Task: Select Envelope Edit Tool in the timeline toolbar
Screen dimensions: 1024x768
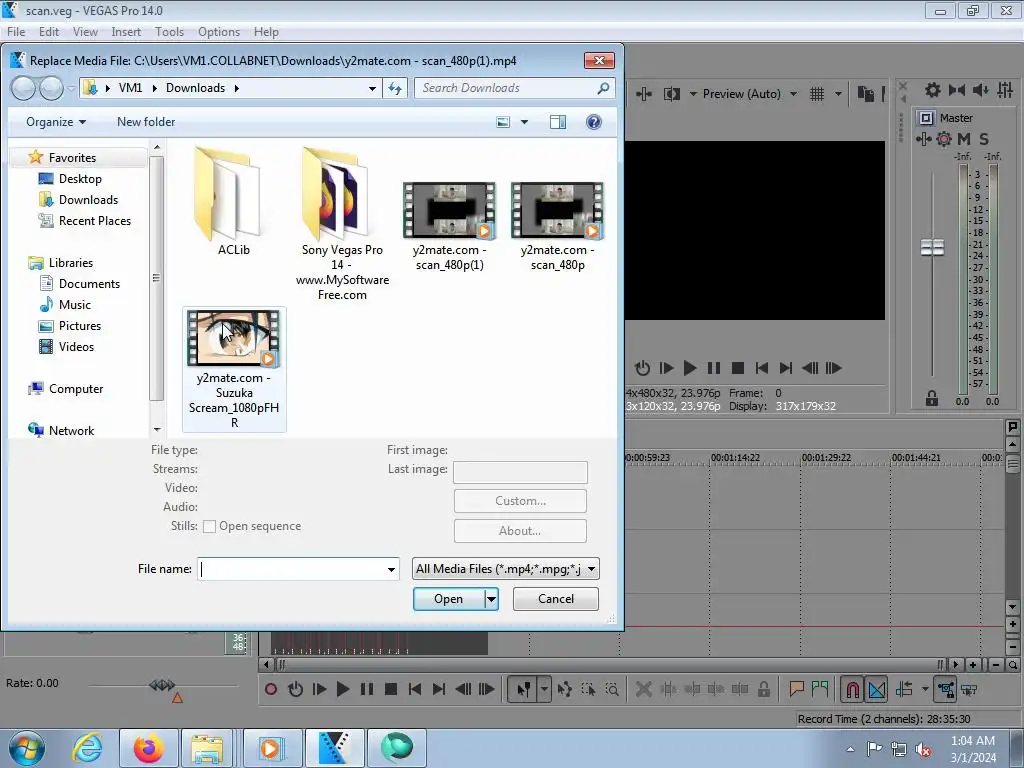Action: point(565,689)
